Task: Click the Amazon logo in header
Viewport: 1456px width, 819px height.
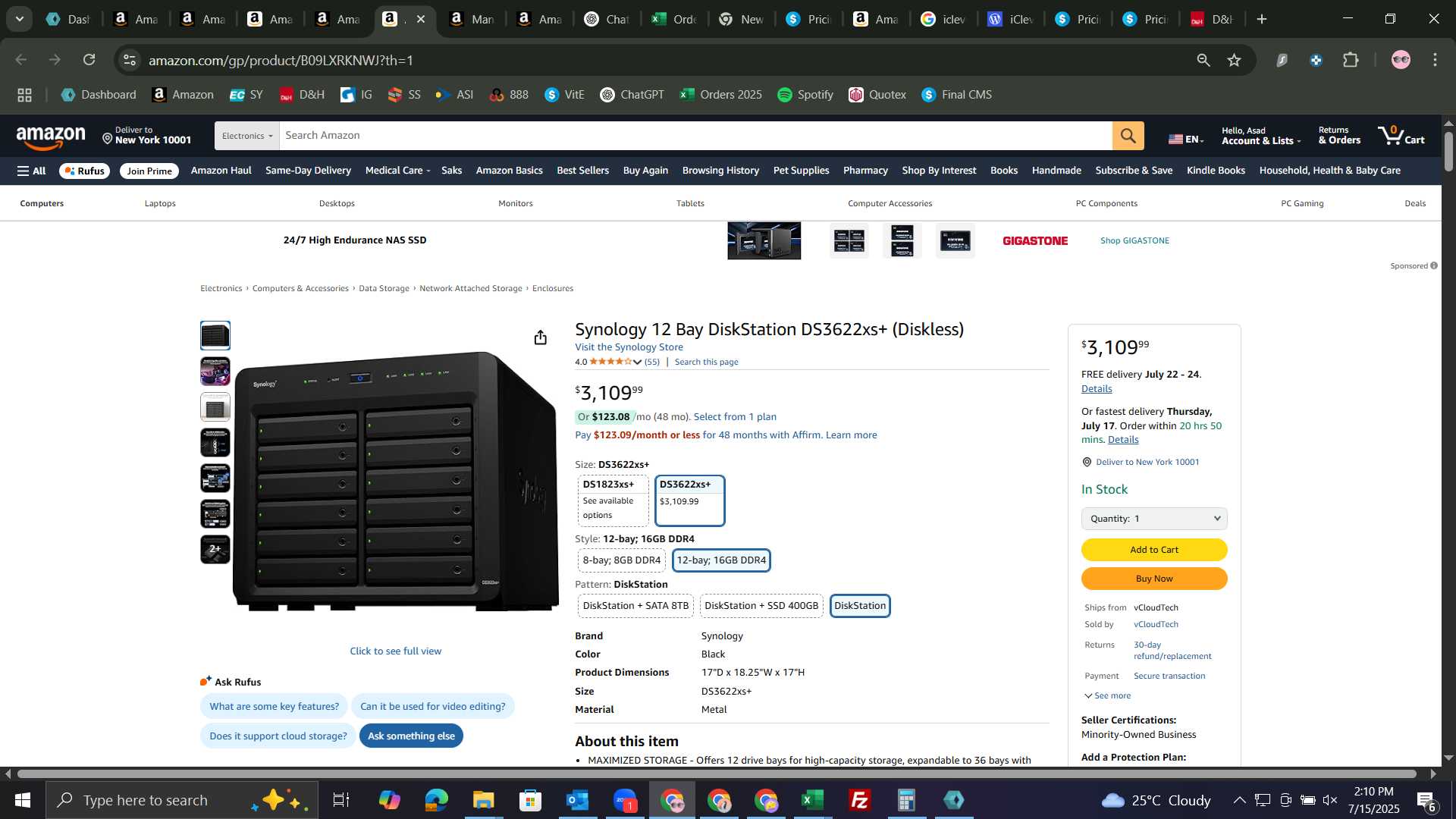Action: click(x=51, y=137)
